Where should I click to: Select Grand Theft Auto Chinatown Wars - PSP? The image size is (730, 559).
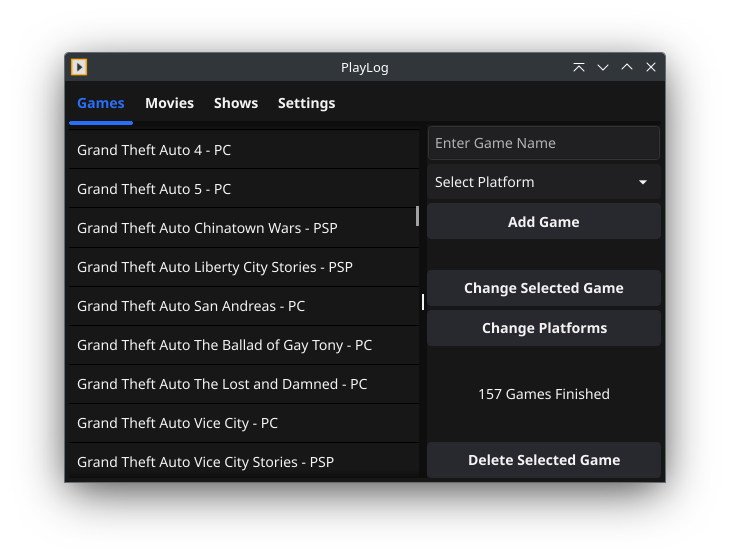[x=244, y=228]
